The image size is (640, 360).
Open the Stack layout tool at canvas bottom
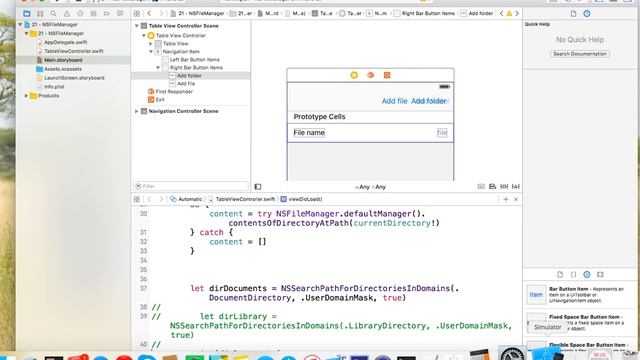[x=481, y=187]
